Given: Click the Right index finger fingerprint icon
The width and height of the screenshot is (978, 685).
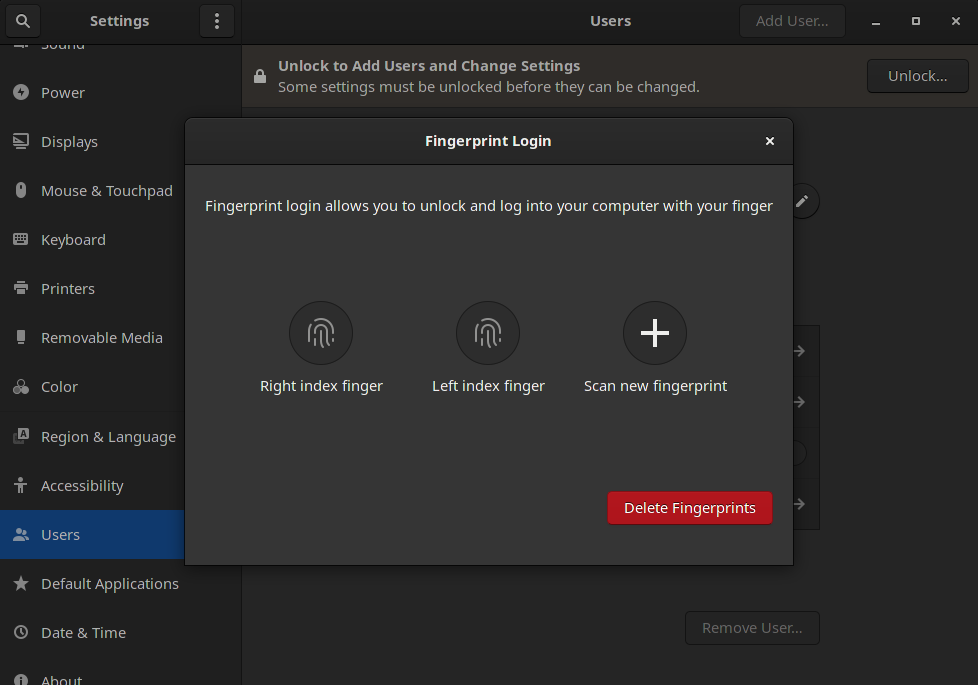Looking at the screenshot, I should [x=320, y=333].
